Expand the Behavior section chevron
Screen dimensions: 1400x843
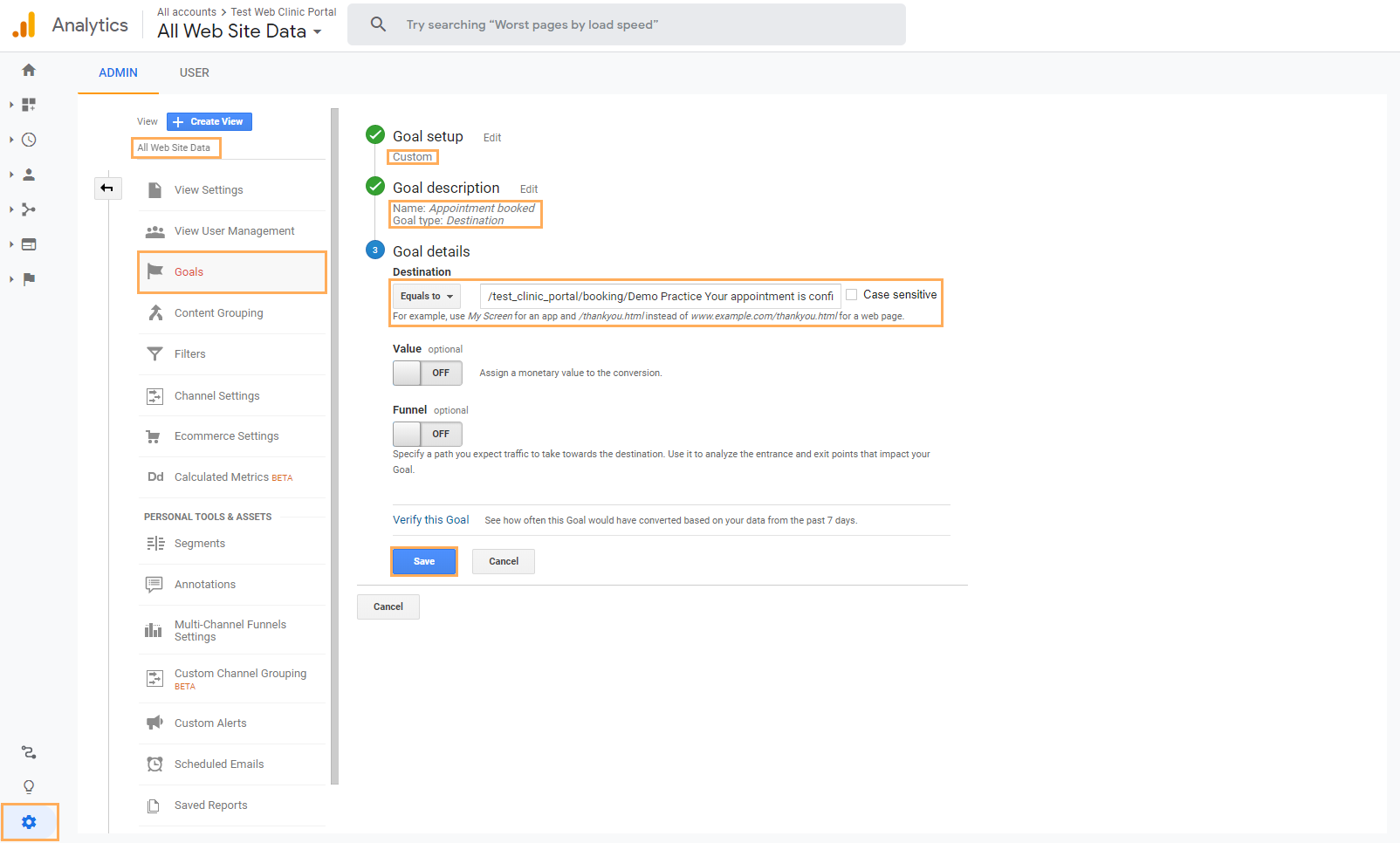pos(10,244)
